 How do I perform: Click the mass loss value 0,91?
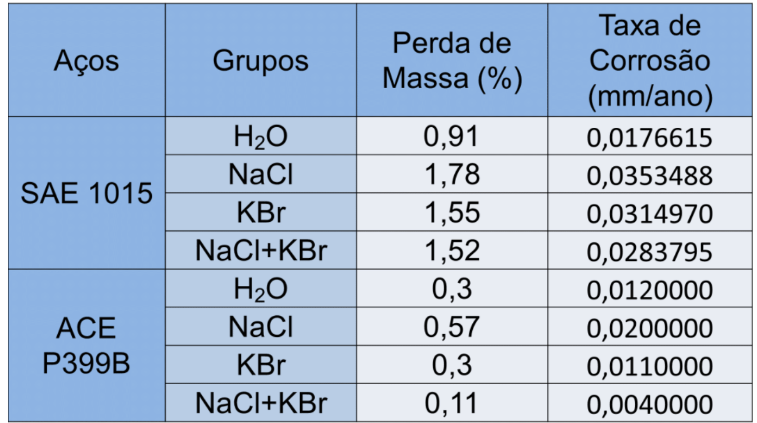click(x=452, y=137)
